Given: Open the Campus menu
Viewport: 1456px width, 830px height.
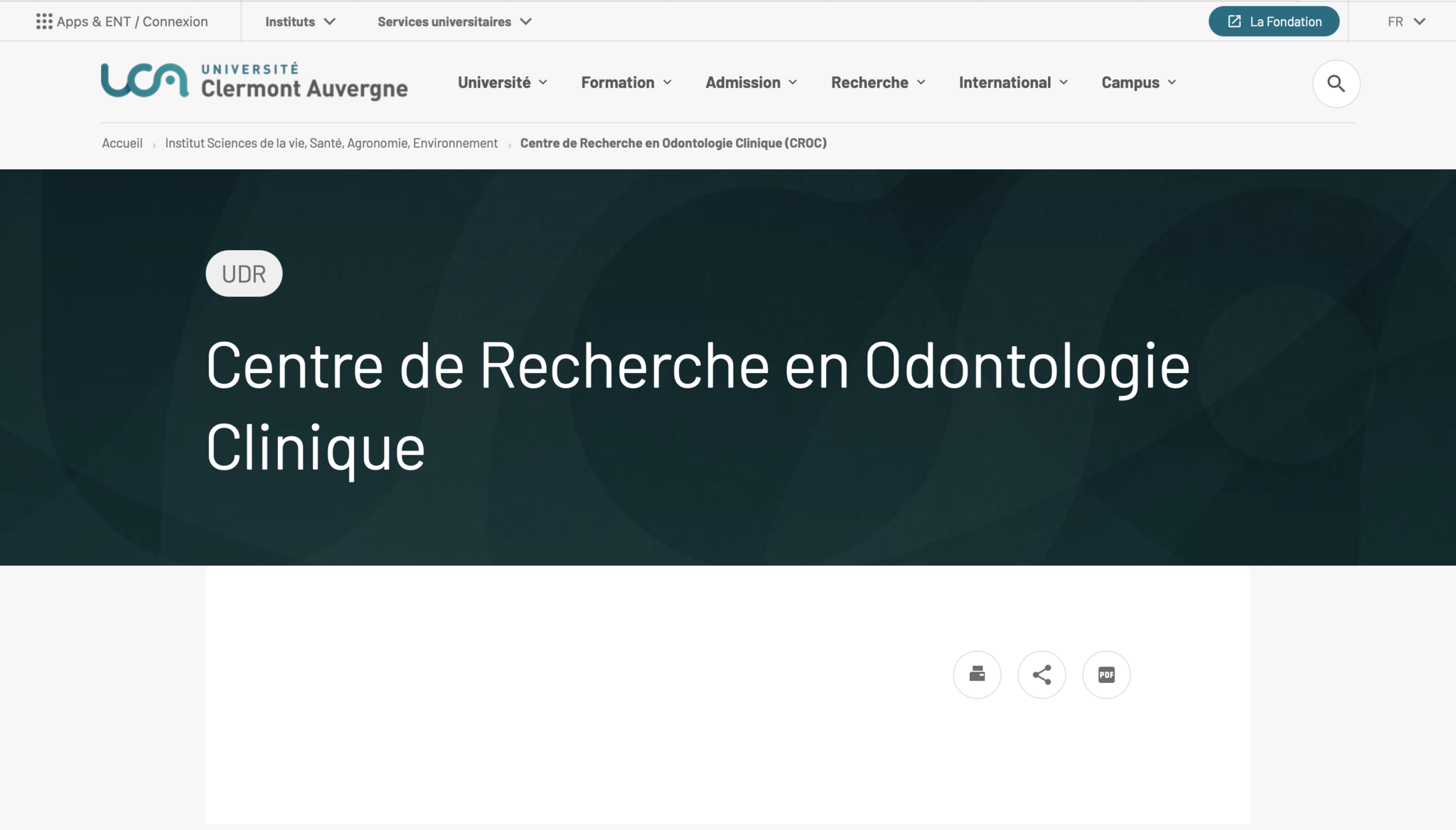Looking at the screenshot, I should pos(1139,82).
